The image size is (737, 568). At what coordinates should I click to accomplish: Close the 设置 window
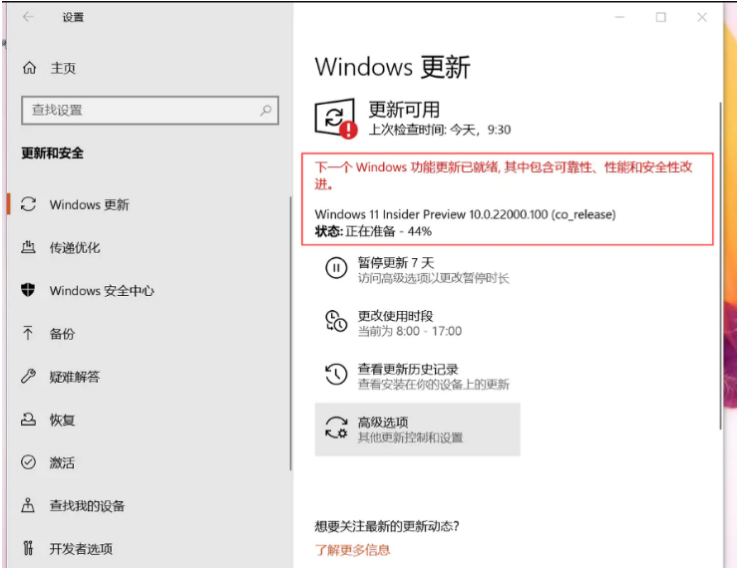point(702,17)
